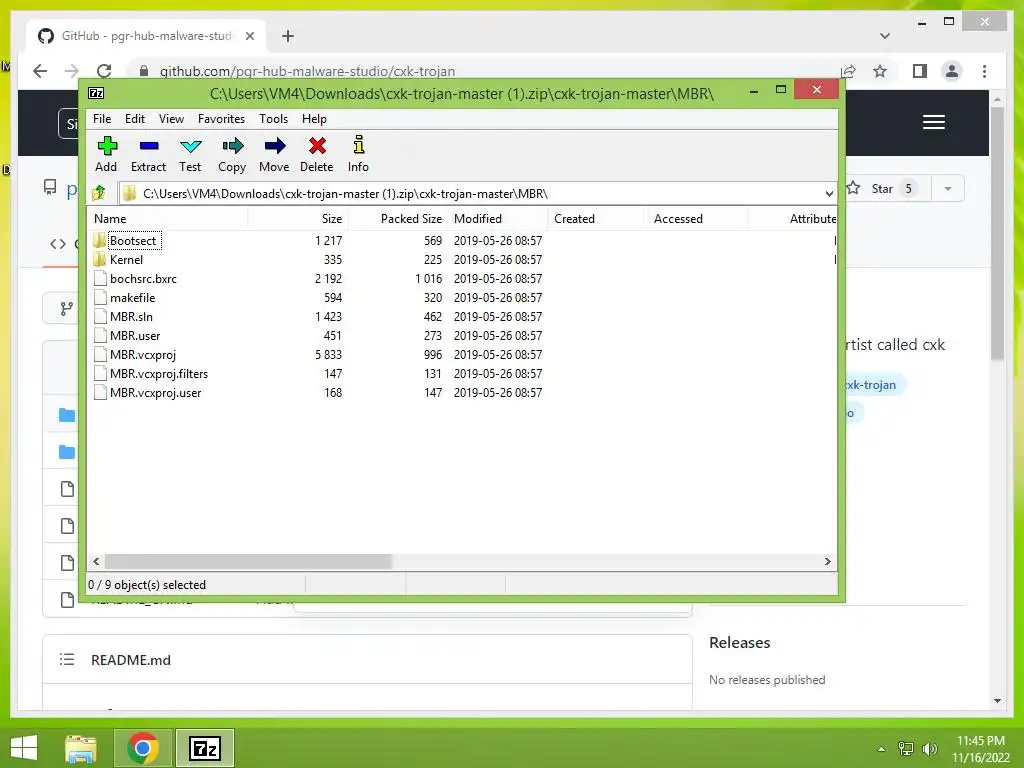Click left arrow of 7-Zip horizontal scrollbar
The height and width of the screenshot is (768, 1024).
tap(96, 562)
